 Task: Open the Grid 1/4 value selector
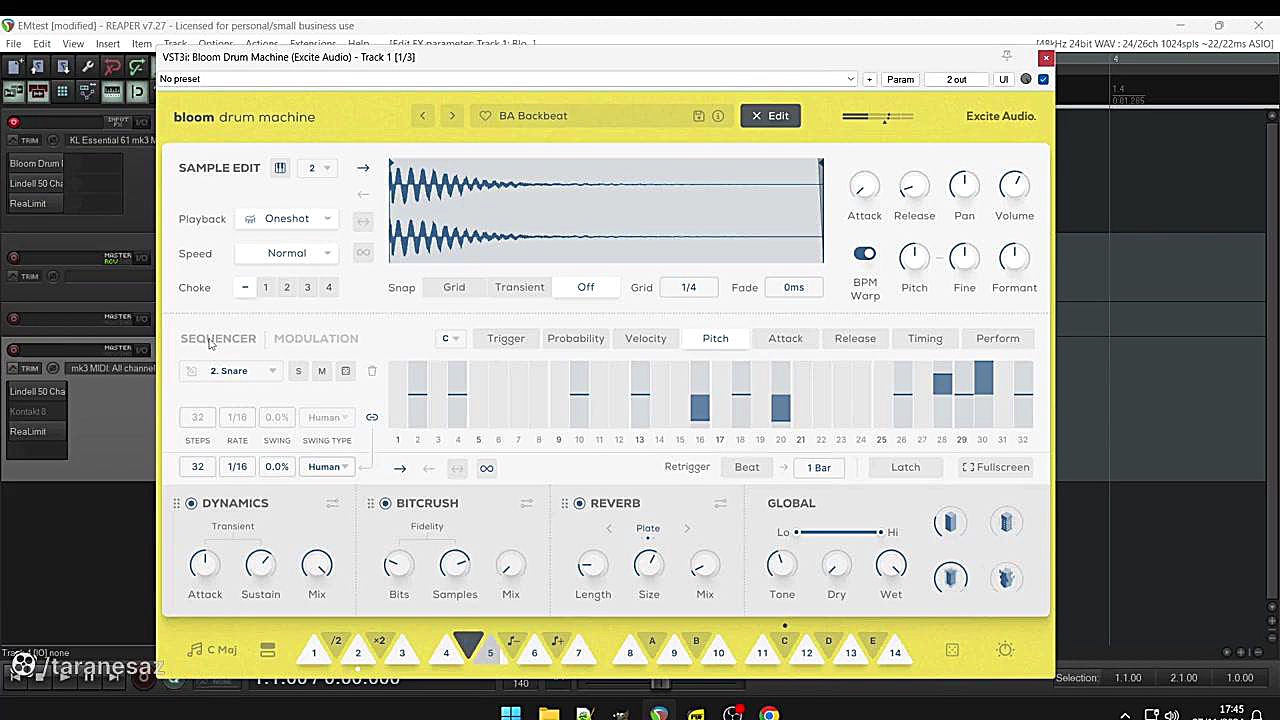tap(688, 288)
